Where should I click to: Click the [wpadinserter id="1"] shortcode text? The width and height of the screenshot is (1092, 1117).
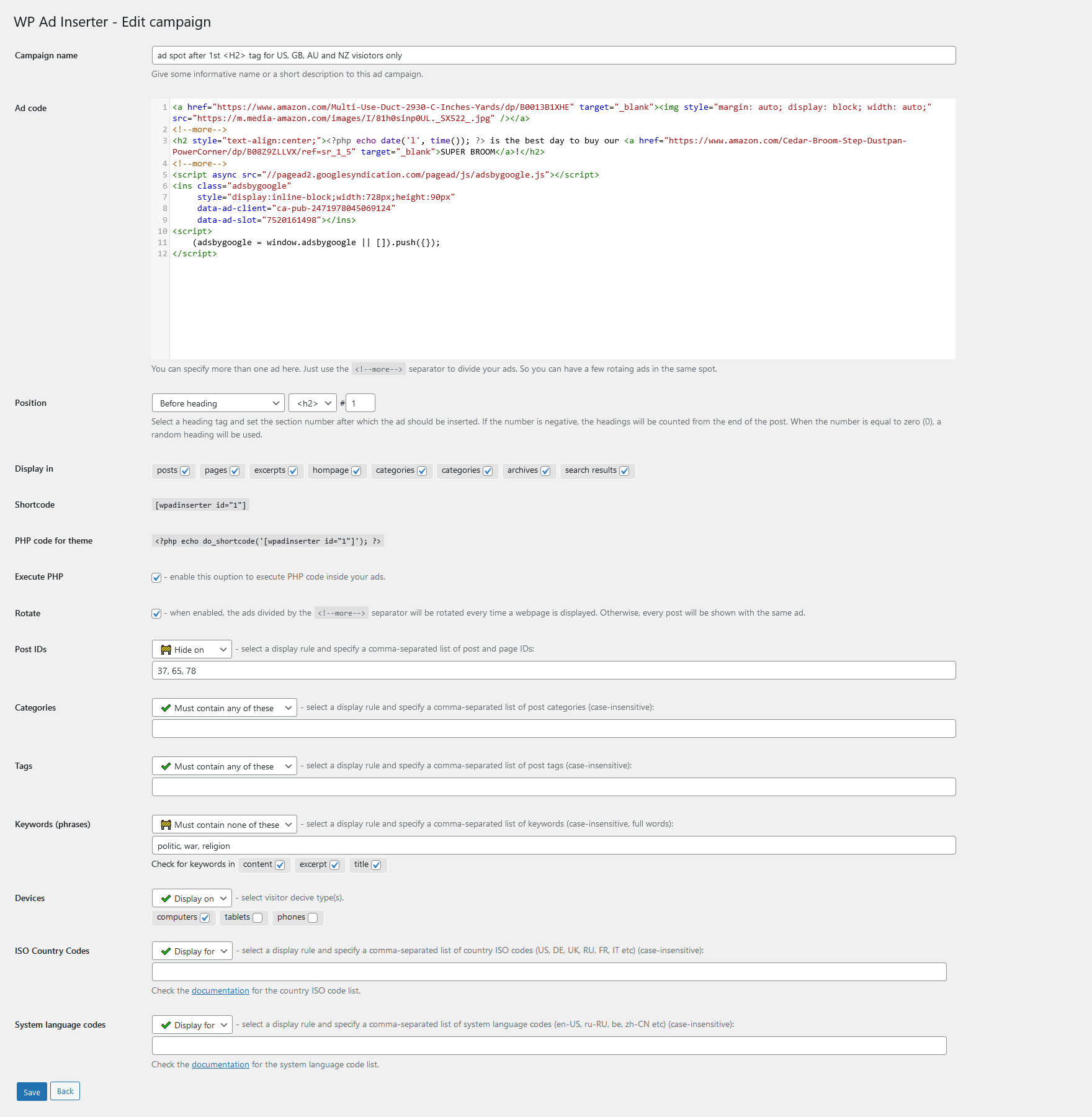(x=200, y=505)
